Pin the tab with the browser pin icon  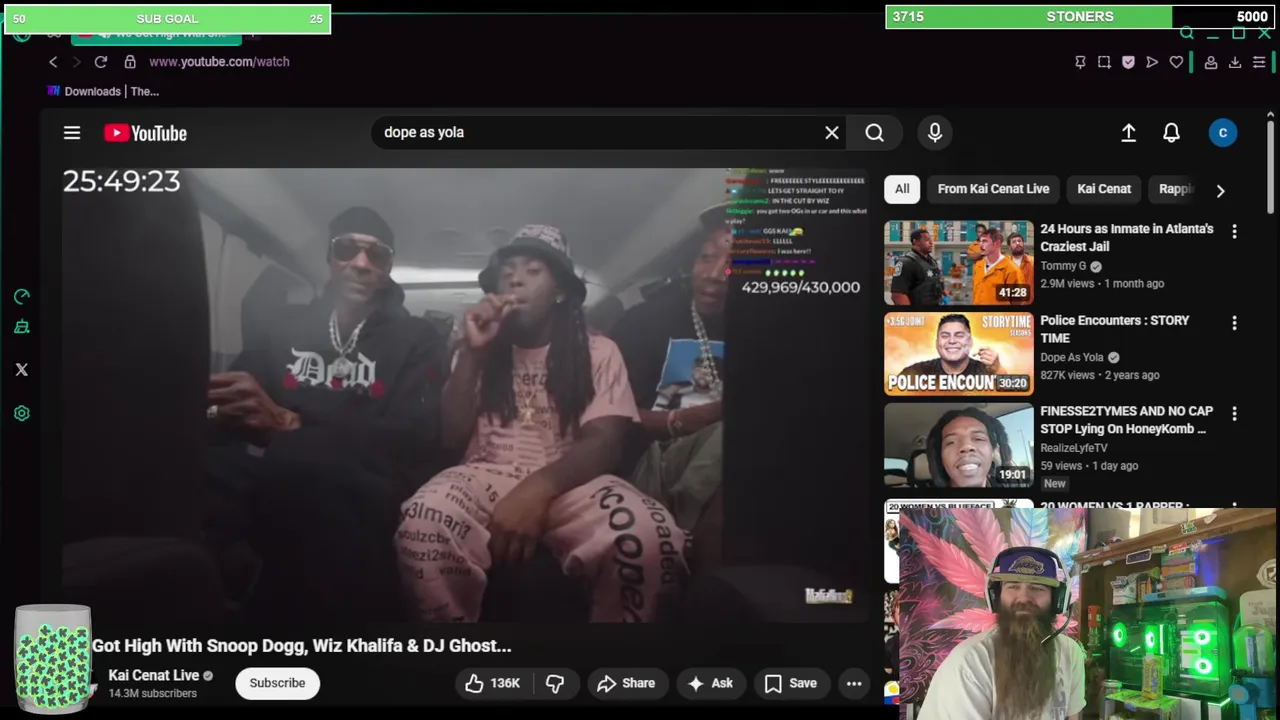click(x=1080, y=62)
